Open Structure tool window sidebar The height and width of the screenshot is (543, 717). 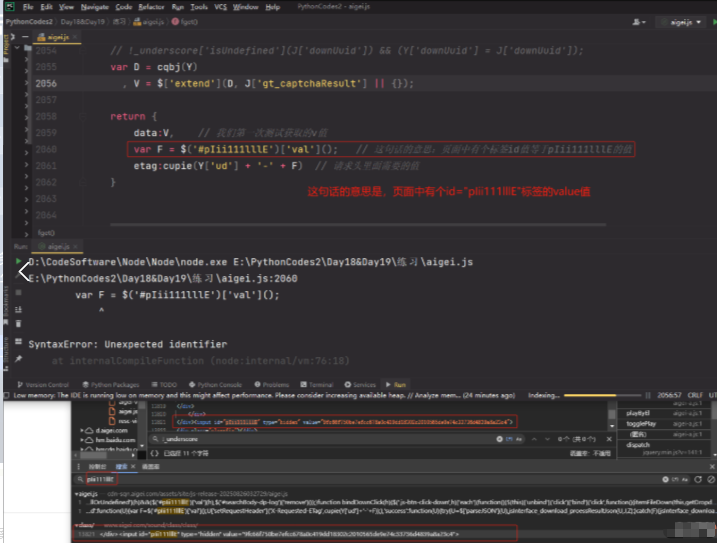click(x=6, y=355)
